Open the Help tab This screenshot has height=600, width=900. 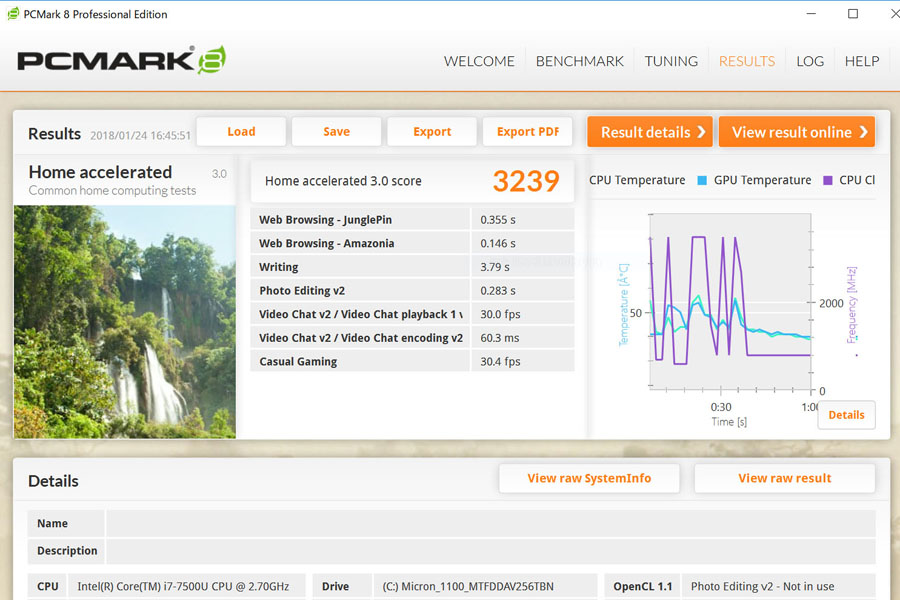[862, 61]
